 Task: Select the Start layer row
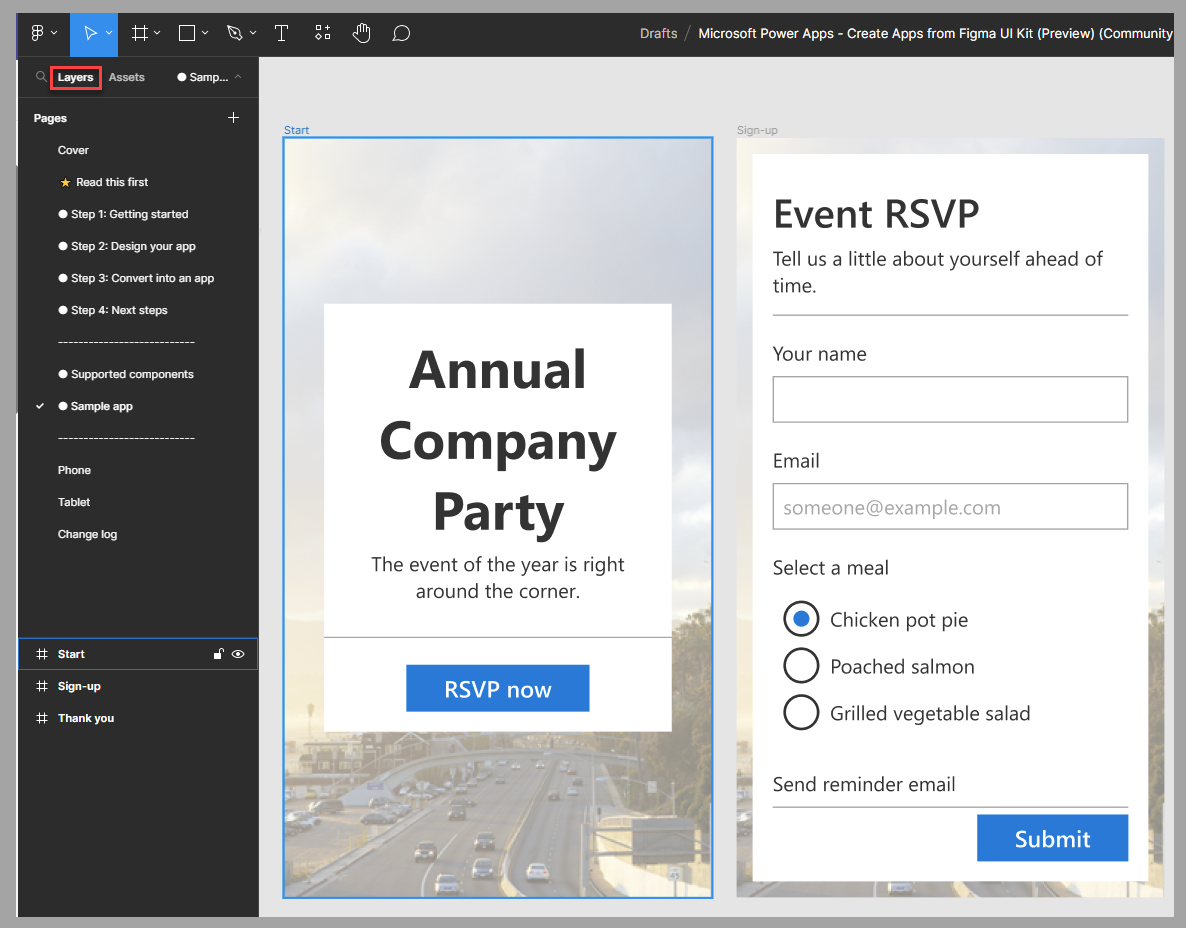click(138, 654)
